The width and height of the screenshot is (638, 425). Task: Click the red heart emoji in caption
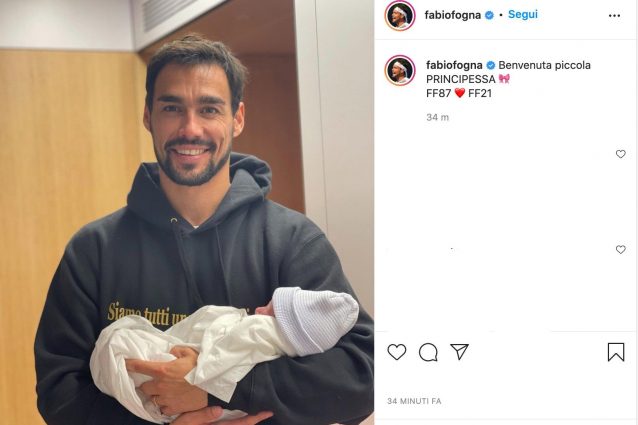pos(459,93)
